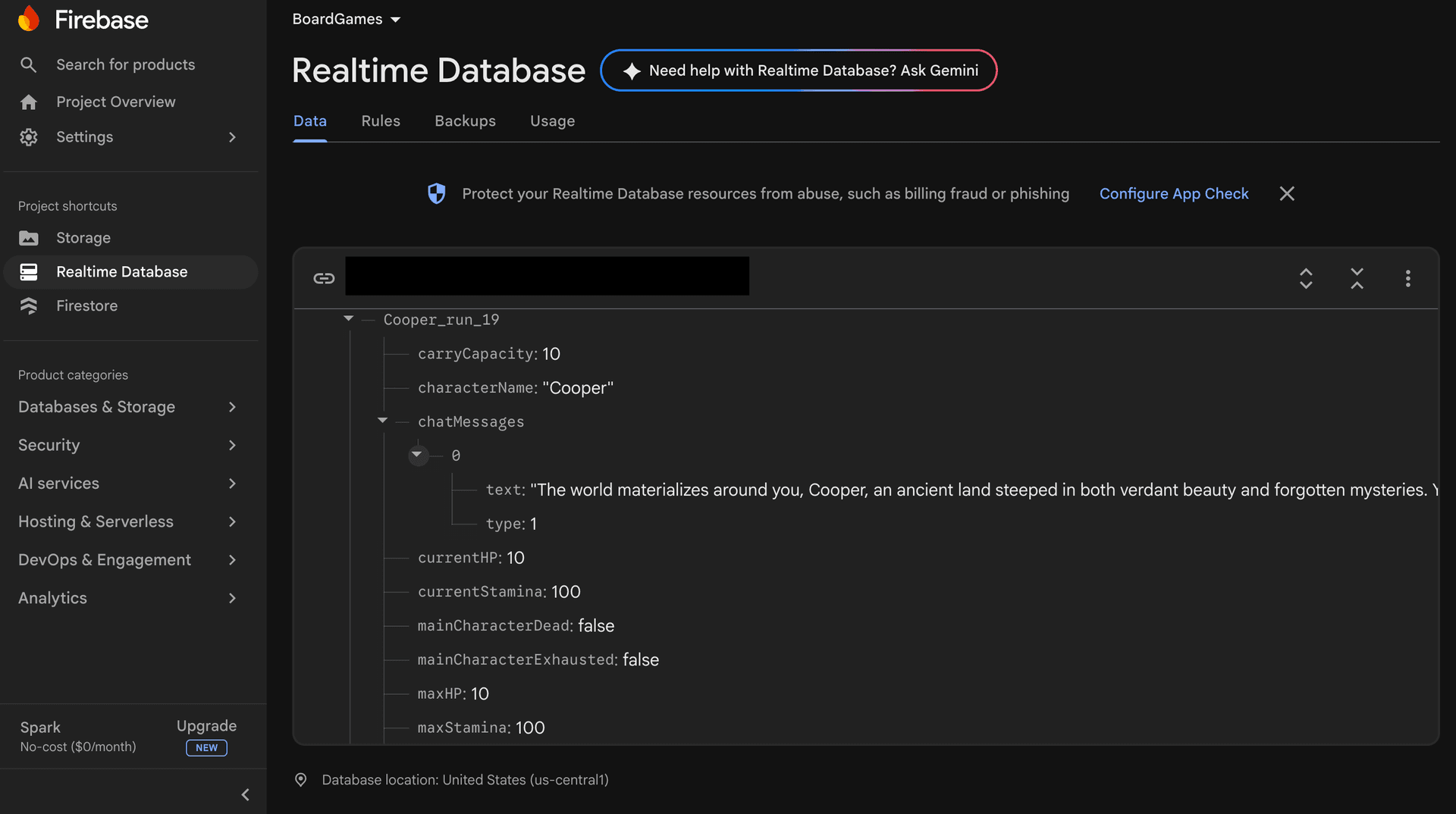Screen dimensions: 1456x814
Task: Dismiss the App Check banner
Action: tap(1287, 194)
